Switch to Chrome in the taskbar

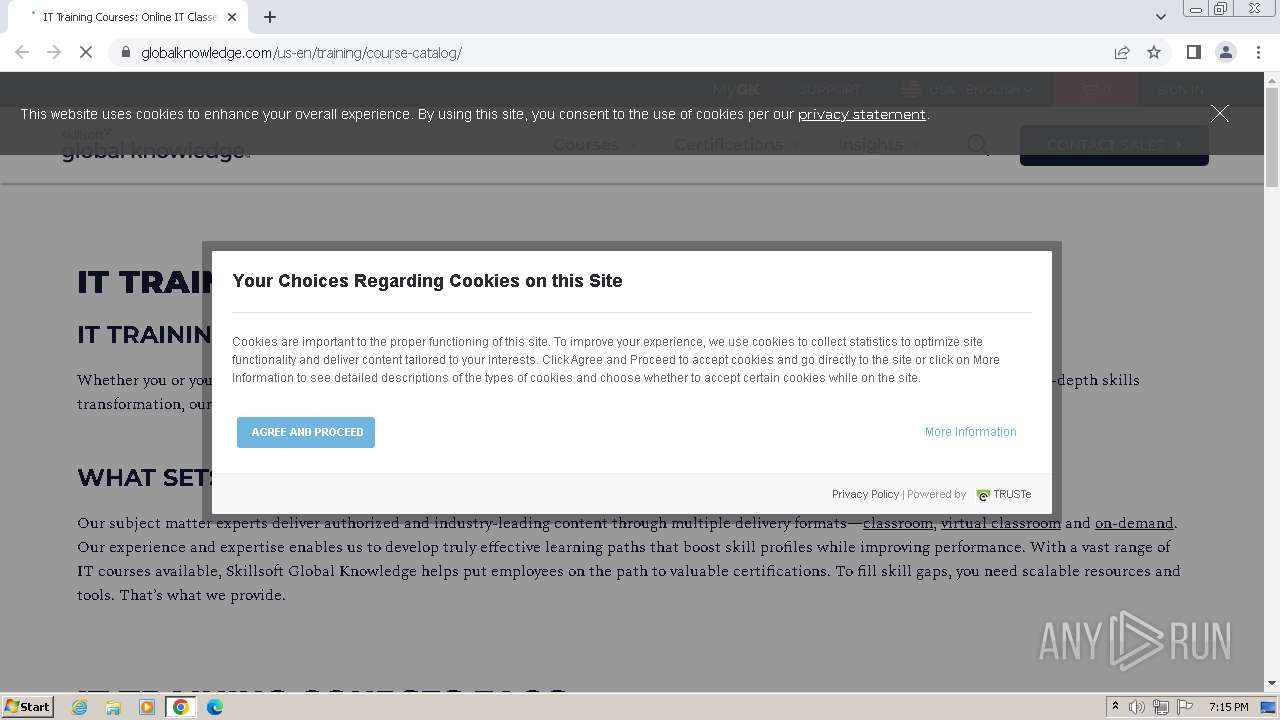[181, 707]
